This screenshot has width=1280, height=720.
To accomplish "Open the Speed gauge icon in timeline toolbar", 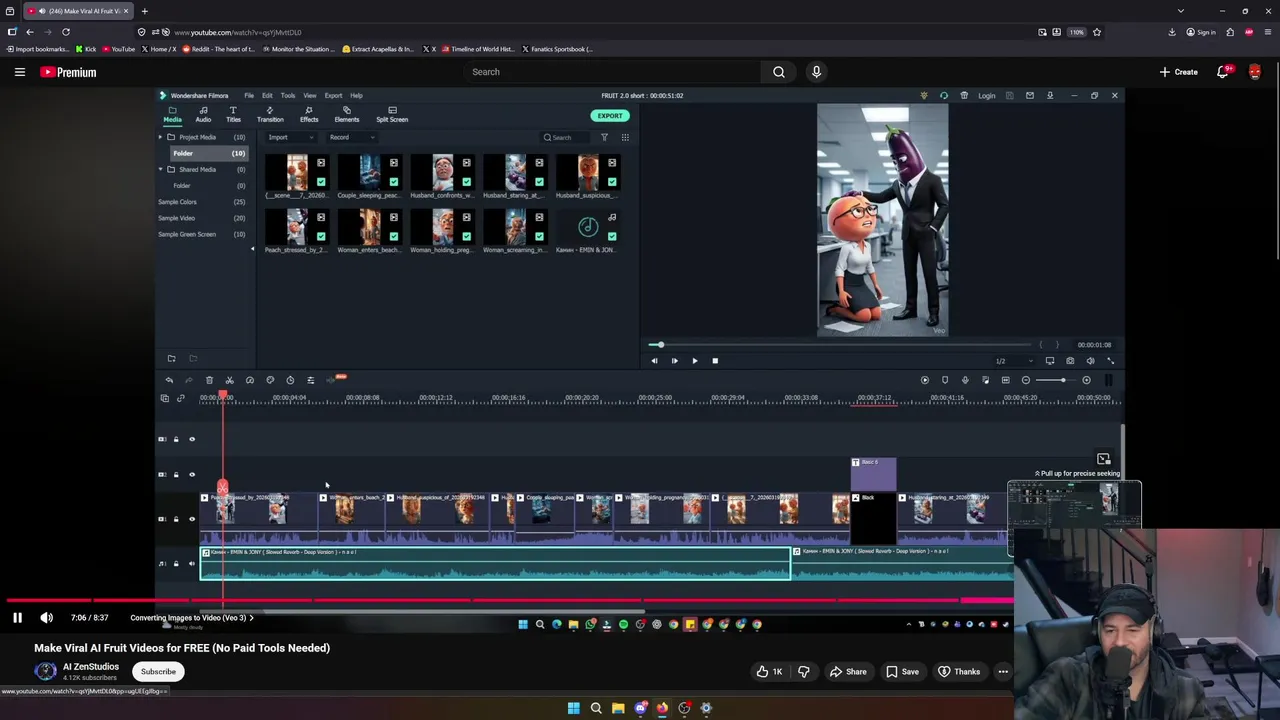I will point(250,380).
